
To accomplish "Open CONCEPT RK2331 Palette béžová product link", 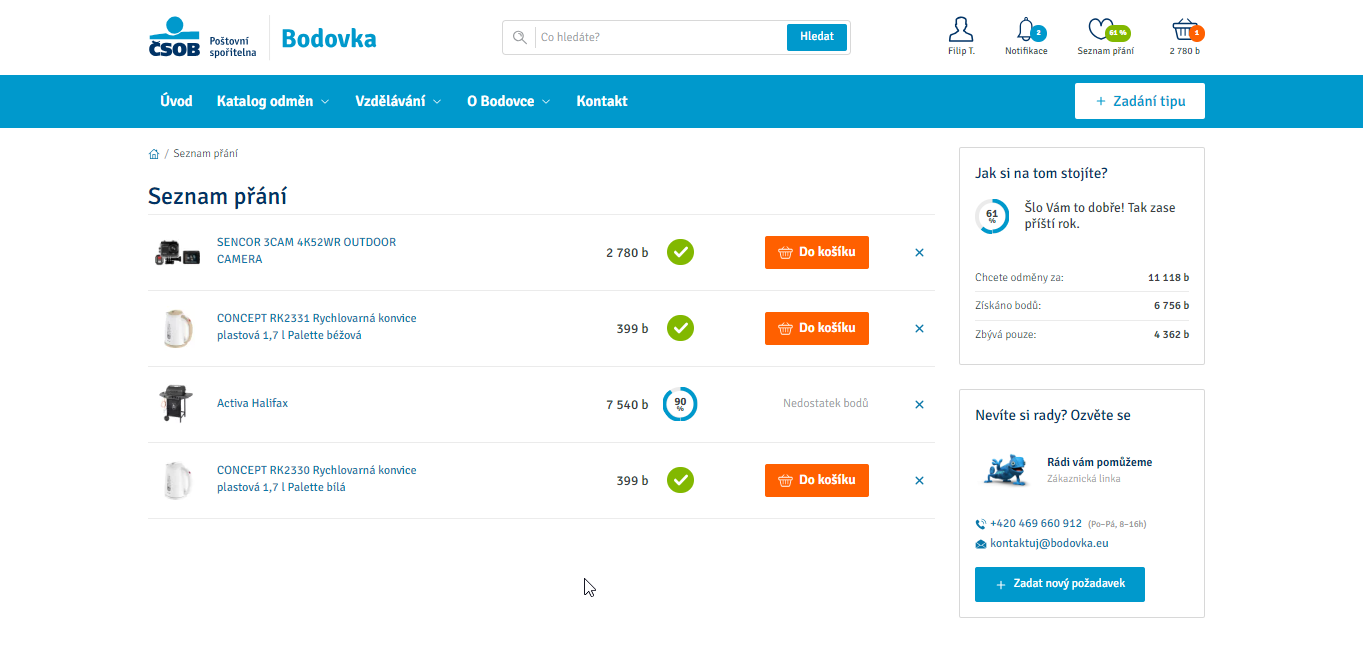I will pyautogui.click(x=316, y=327).
